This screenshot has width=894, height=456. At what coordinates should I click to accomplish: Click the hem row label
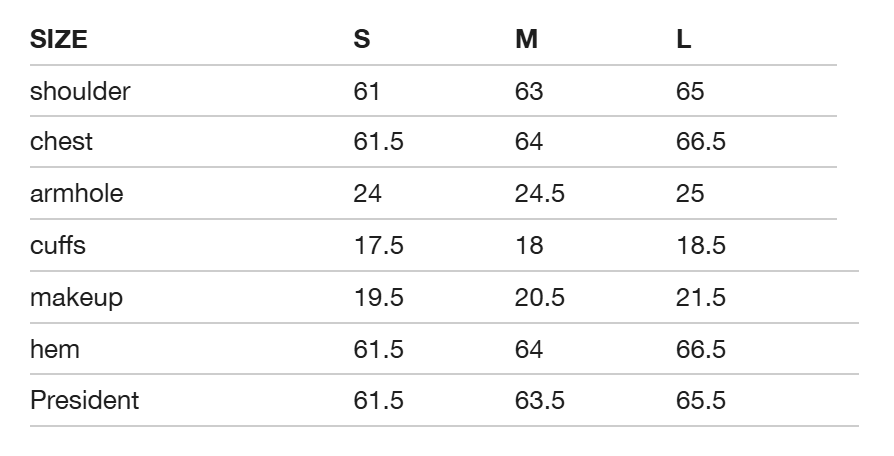[55, 349]
